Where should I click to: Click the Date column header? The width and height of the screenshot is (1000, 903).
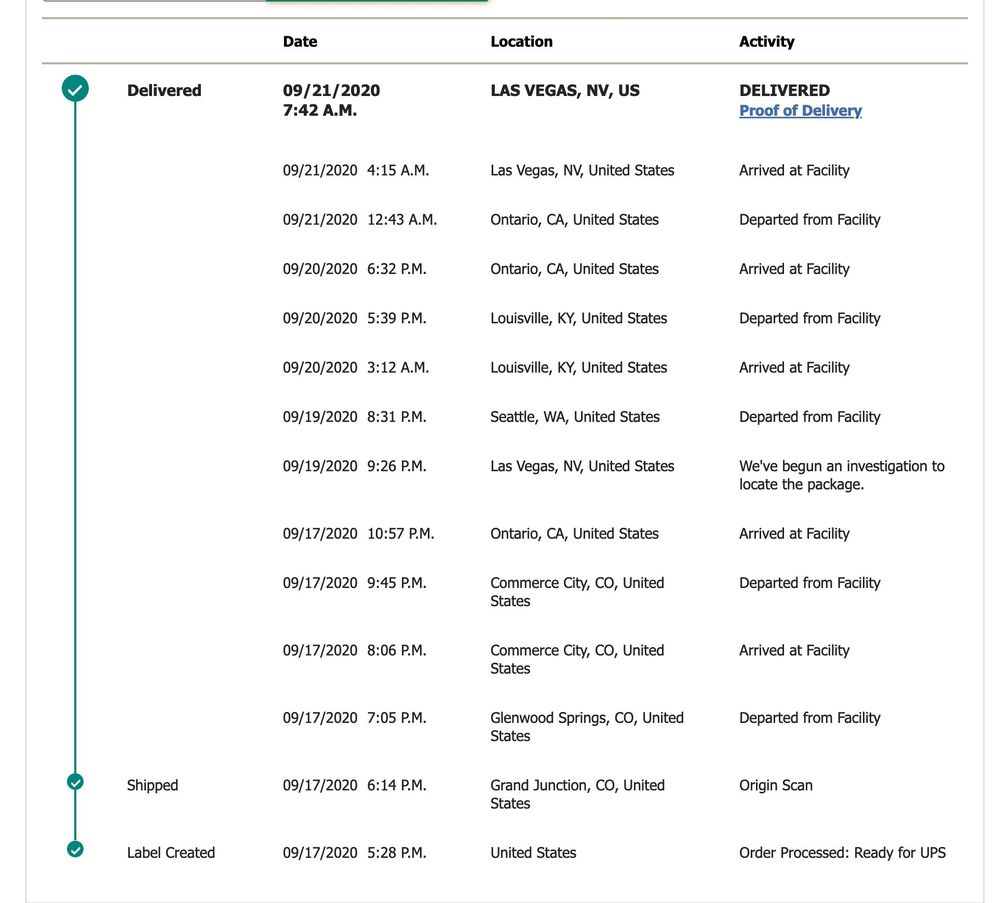pos(300,42)
